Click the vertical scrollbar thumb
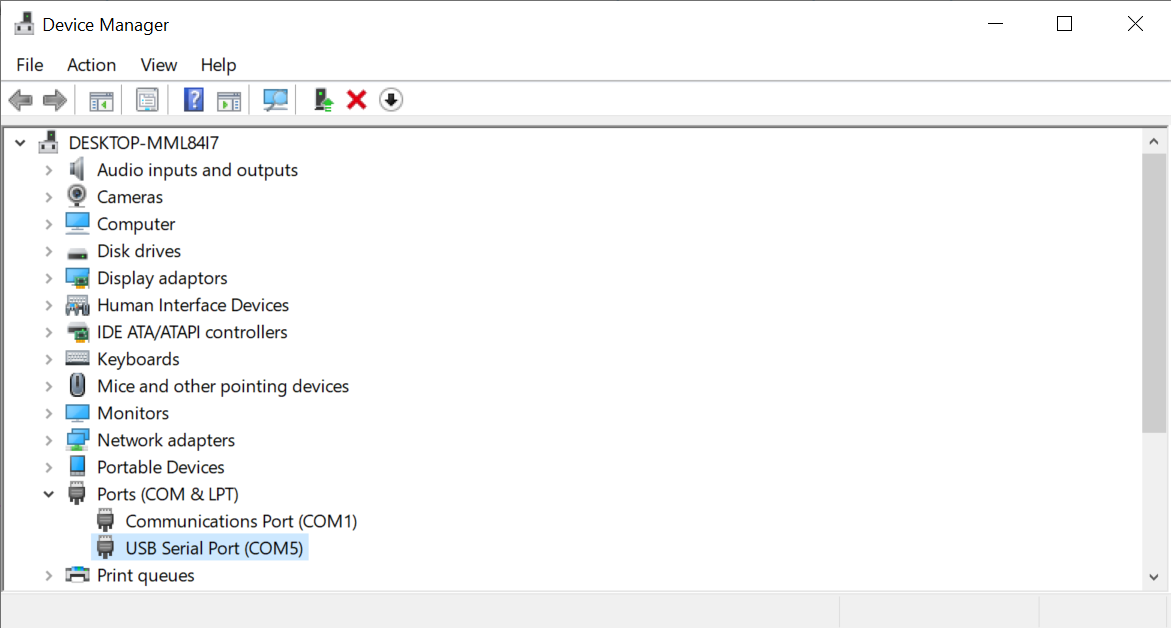The image size is (1171, 628). point(1154,293)
